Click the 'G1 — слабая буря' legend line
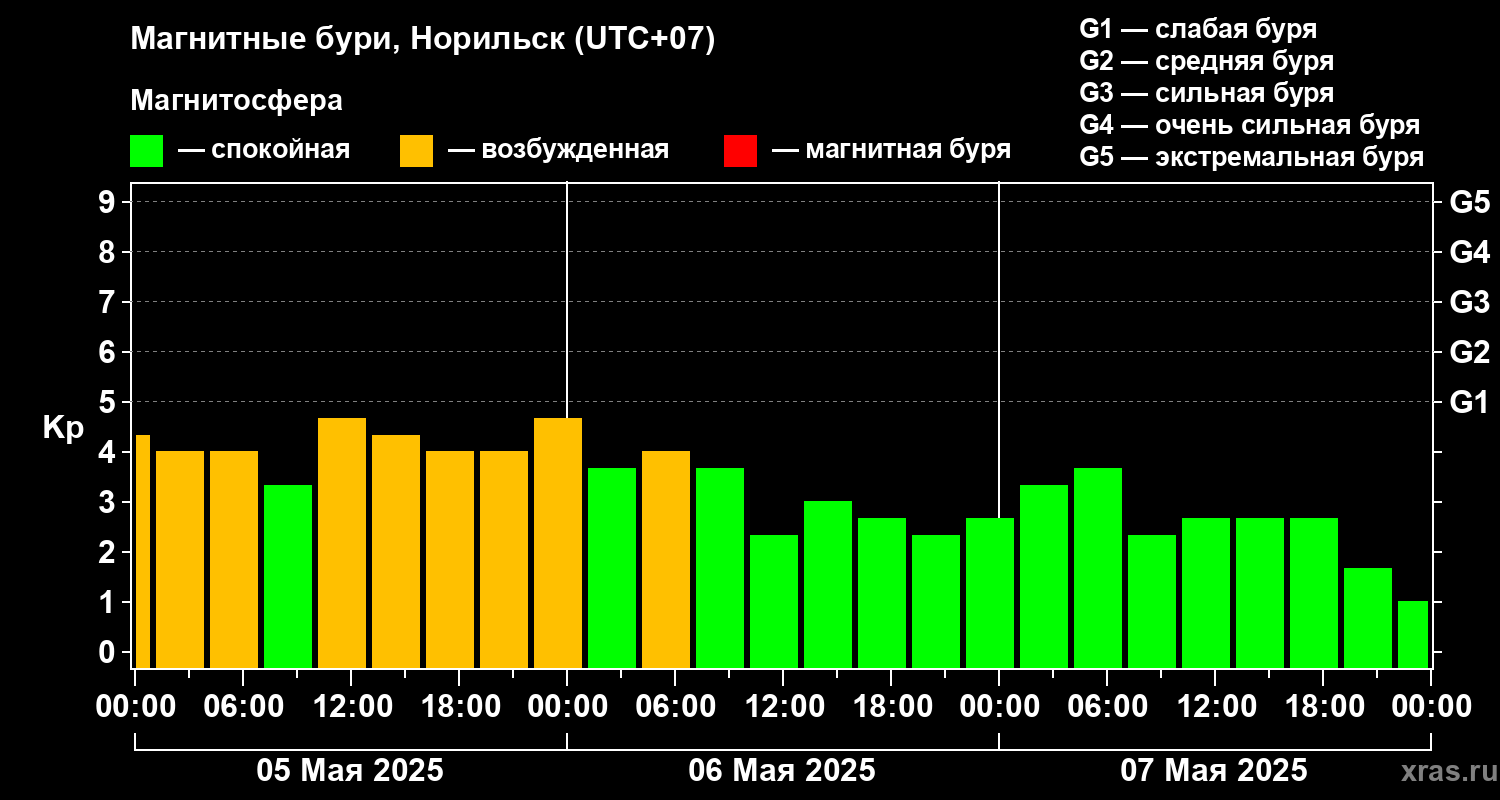Screen dimensions: 1500x800 [x=1198, y=29]
